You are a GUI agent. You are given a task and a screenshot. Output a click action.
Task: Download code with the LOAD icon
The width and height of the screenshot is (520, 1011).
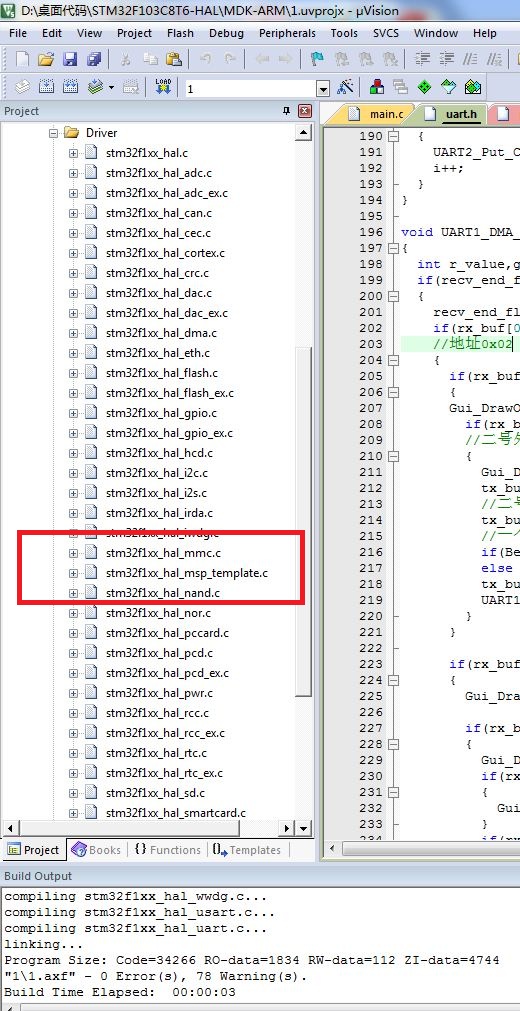(164, 86)
